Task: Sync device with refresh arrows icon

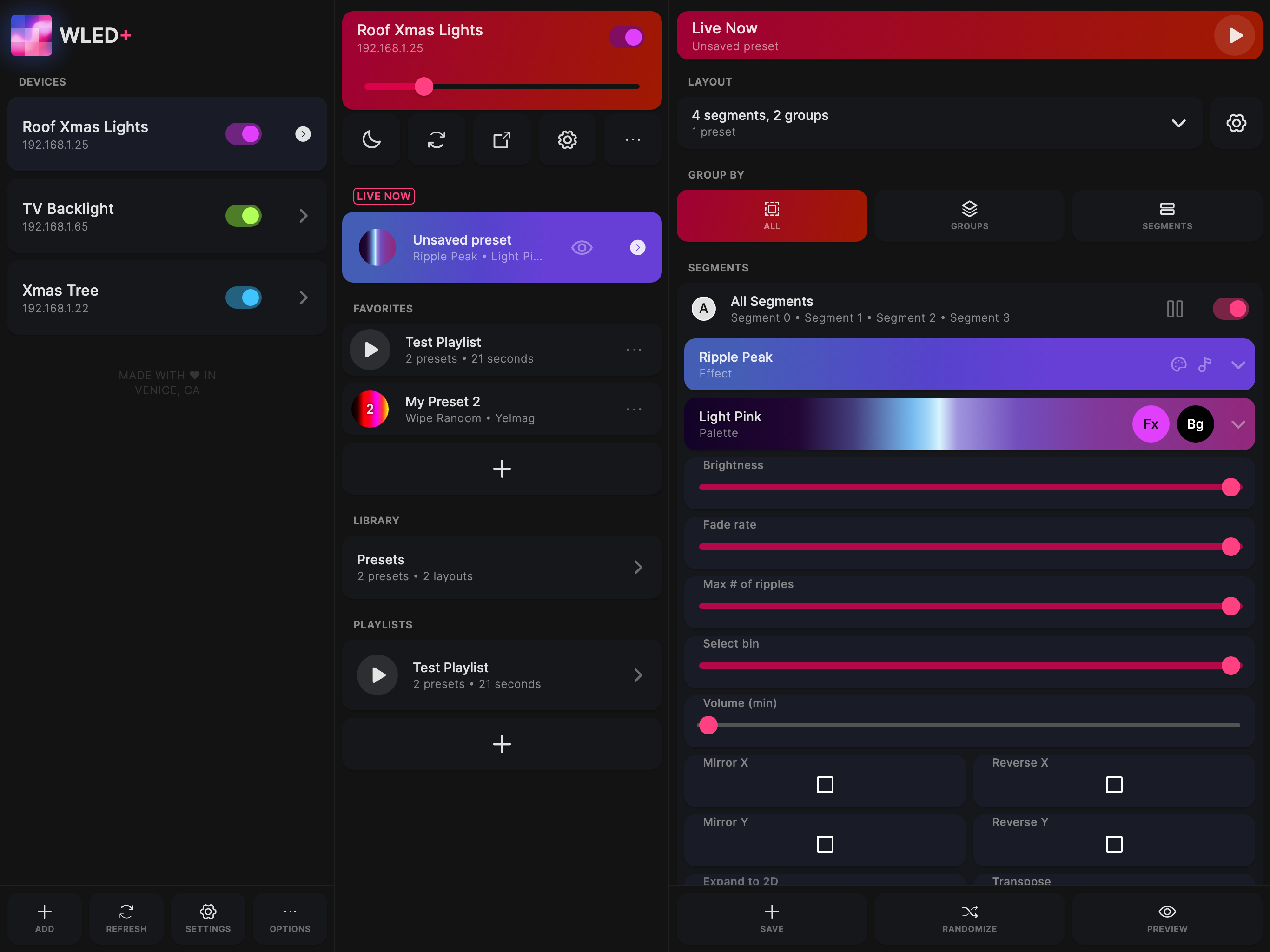Action: click(437, 139)
